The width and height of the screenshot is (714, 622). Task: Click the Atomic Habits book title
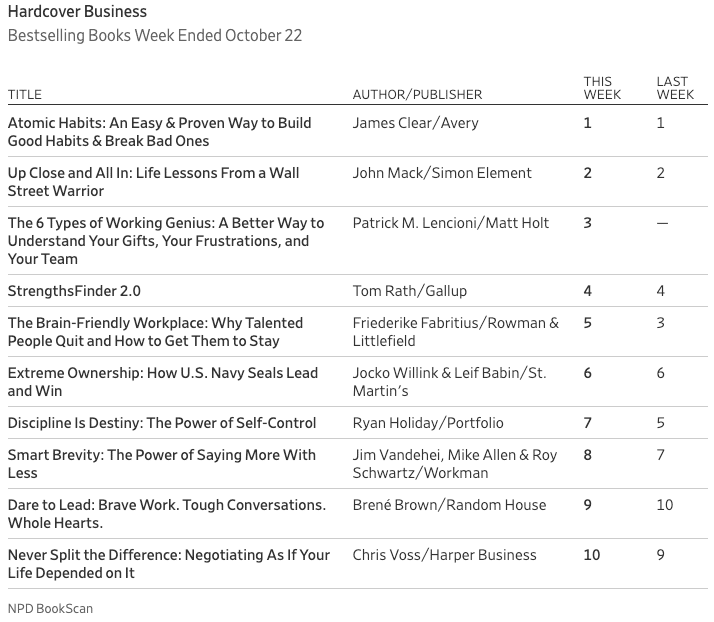pyautogui.click(x=159, y=132)
